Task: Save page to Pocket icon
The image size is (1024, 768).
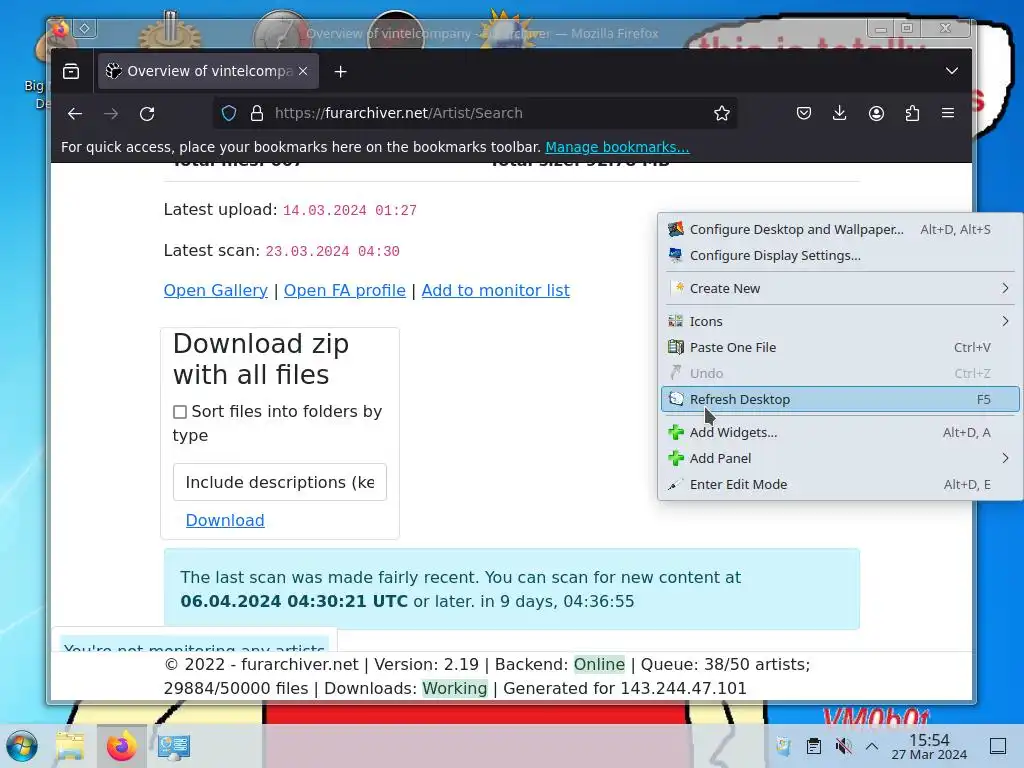Action: [804, 114]
